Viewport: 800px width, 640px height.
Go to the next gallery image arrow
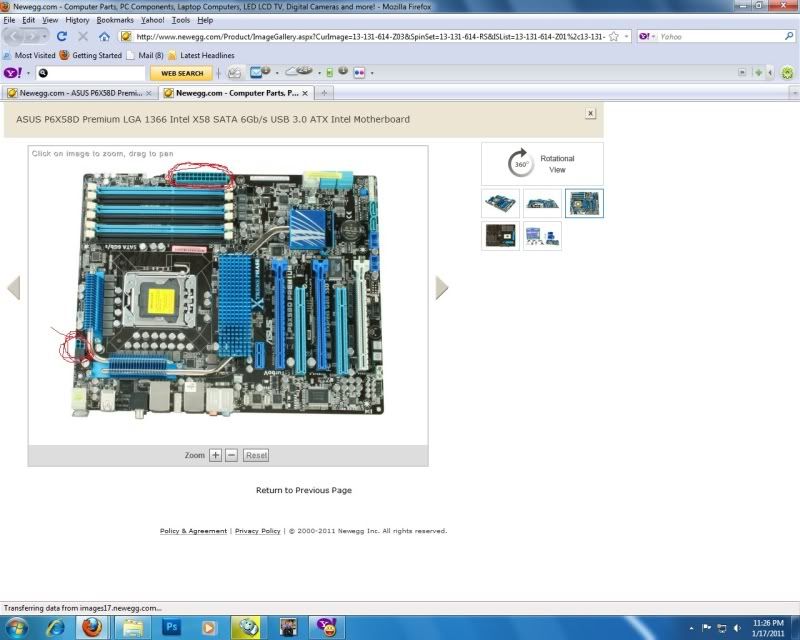point(442,288)
